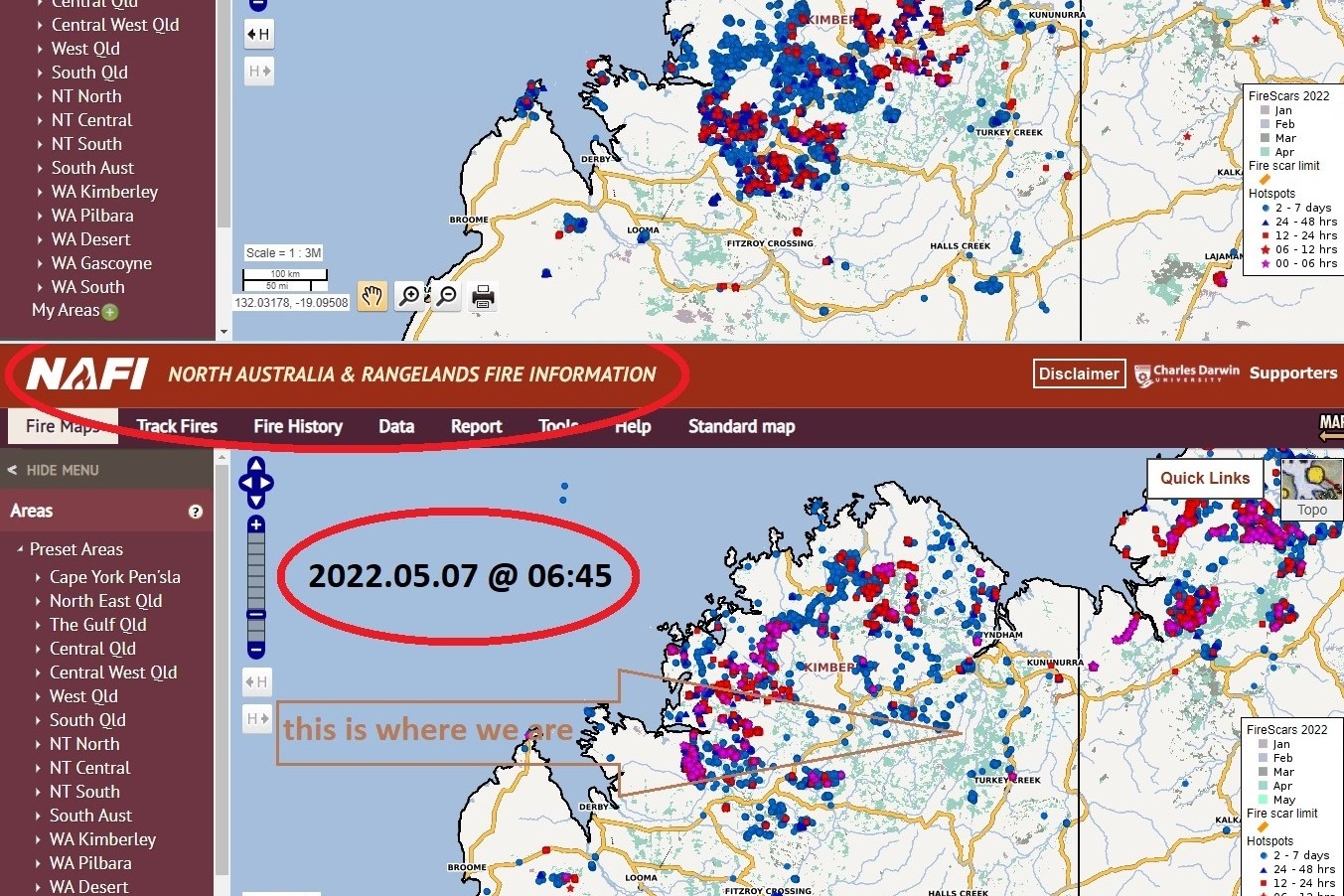Expand North East Qld arrow

pos(39,601)
